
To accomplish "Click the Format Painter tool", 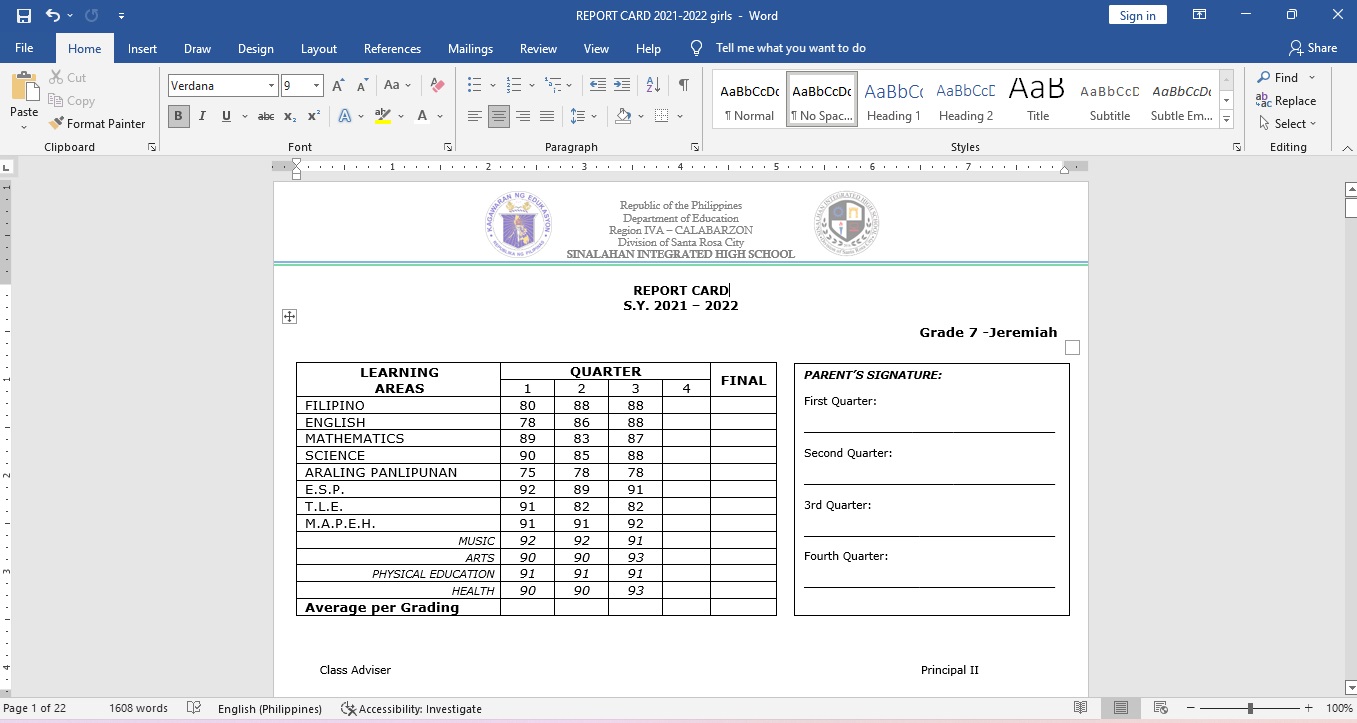I will [x=97, y=124].
